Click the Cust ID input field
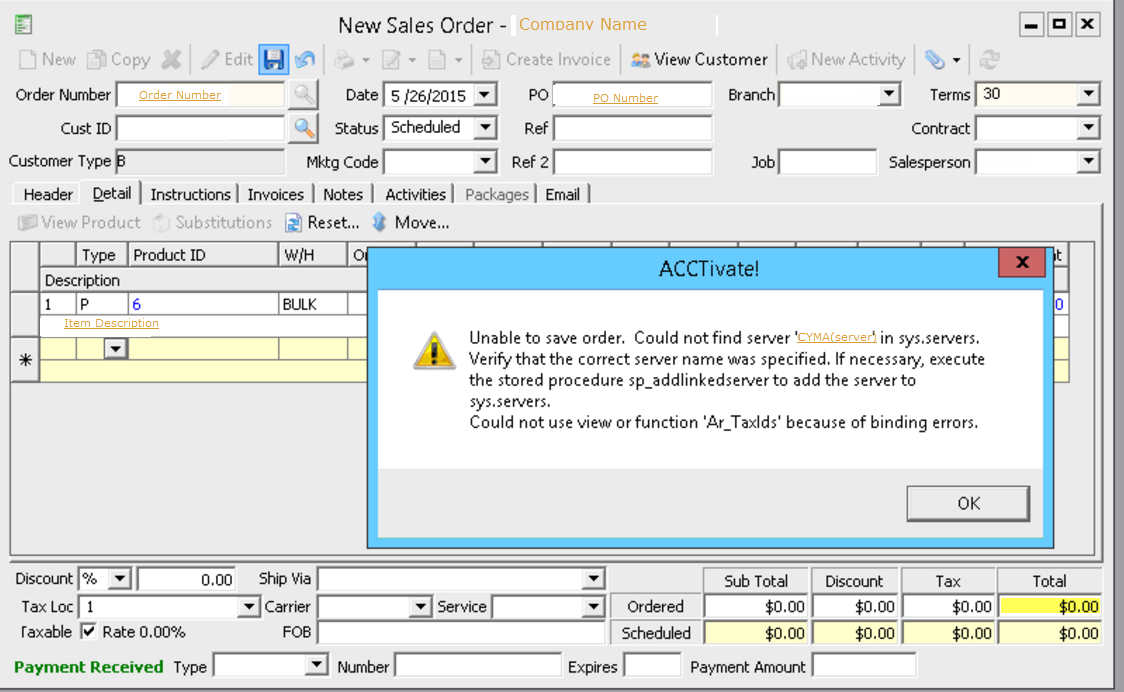 [x=201, y=128]
